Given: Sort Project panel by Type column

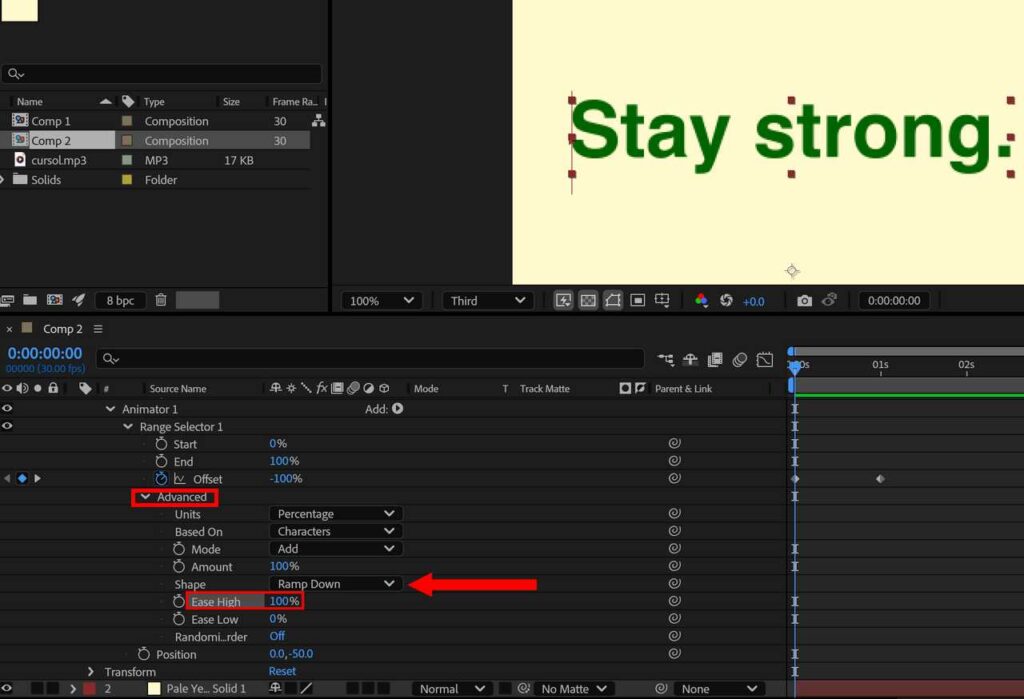Looking at the screenshot, I should (154, 101).
